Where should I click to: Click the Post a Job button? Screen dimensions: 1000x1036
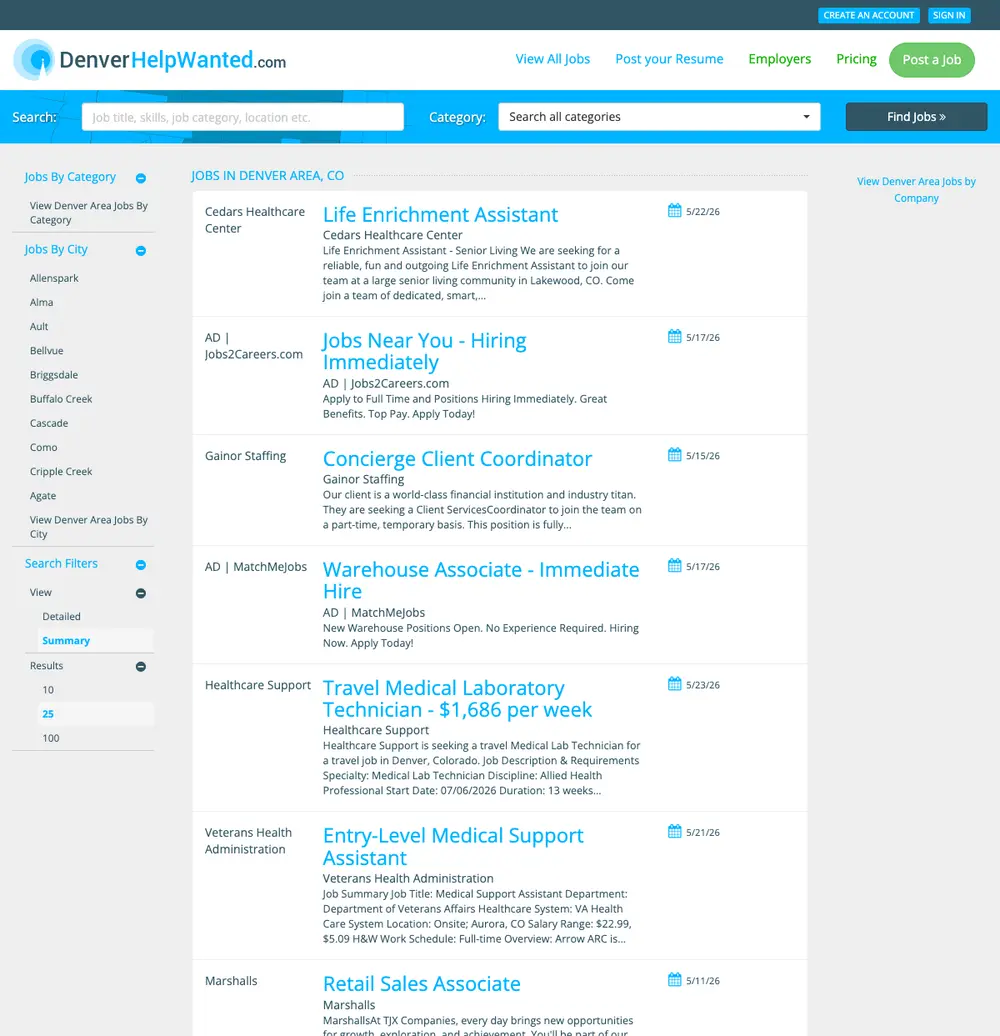coord(931,60)
